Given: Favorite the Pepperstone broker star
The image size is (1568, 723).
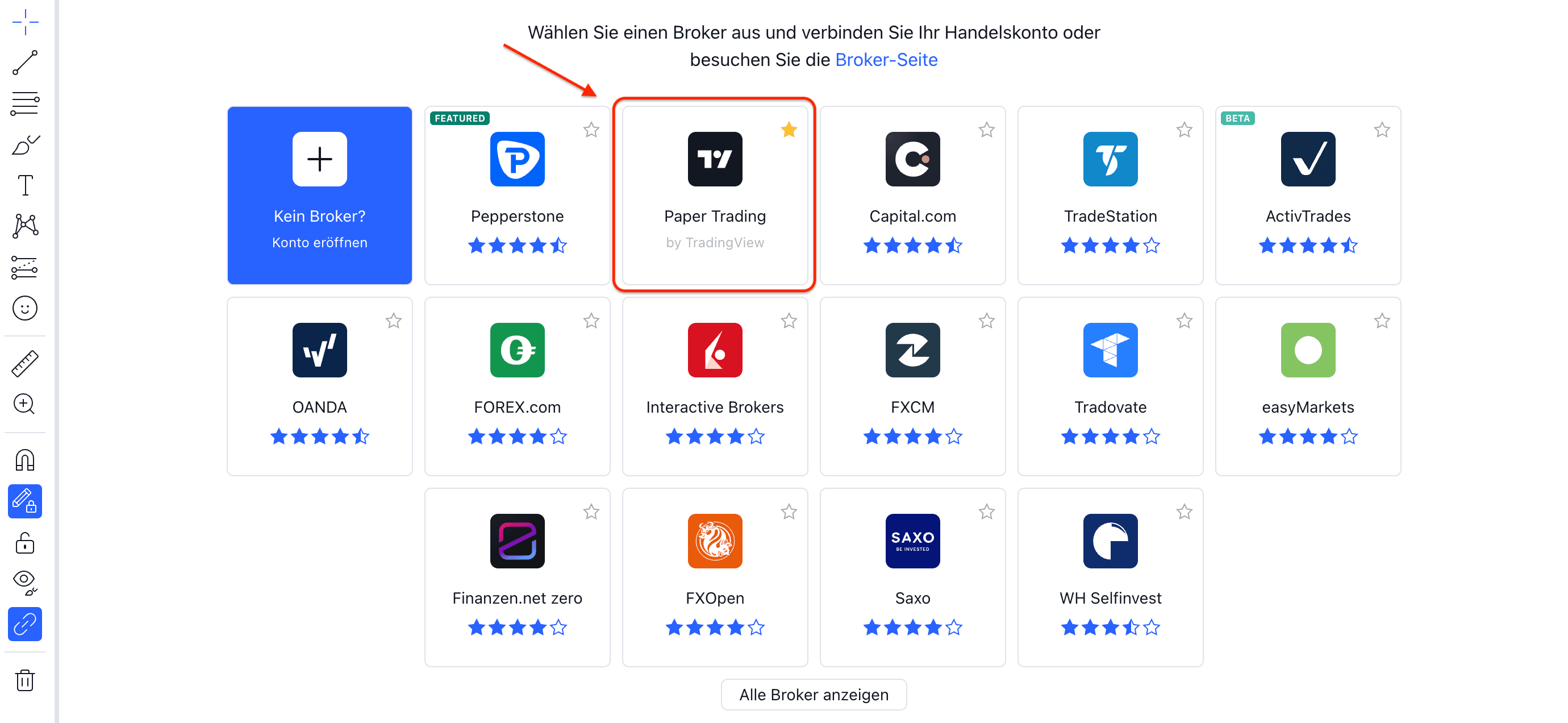Looking at the screenshot, I should click(x=591, y=130).
